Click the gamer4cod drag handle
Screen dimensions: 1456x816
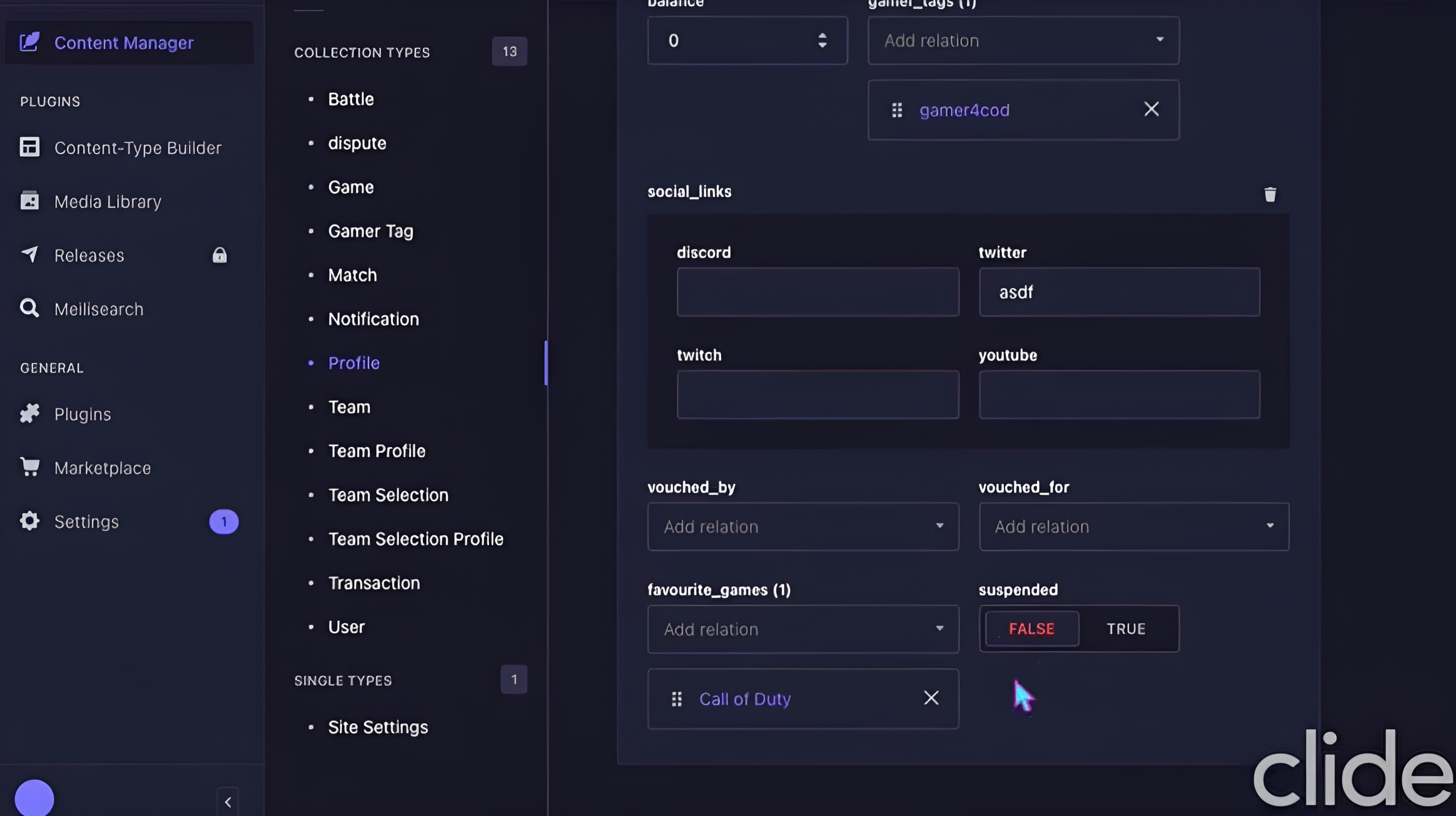897,110
